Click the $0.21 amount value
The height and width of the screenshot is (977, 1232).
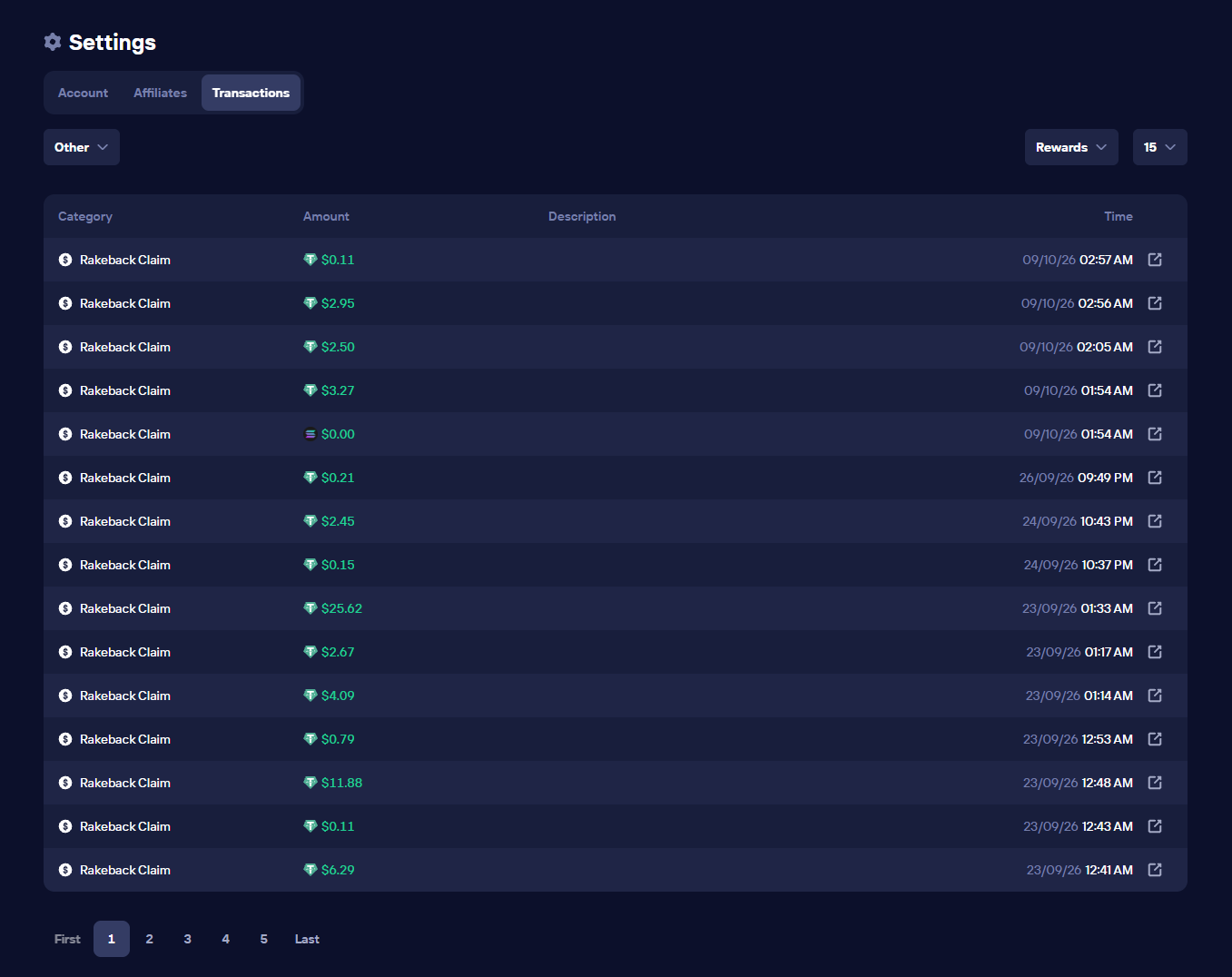[x=338, y=478]
